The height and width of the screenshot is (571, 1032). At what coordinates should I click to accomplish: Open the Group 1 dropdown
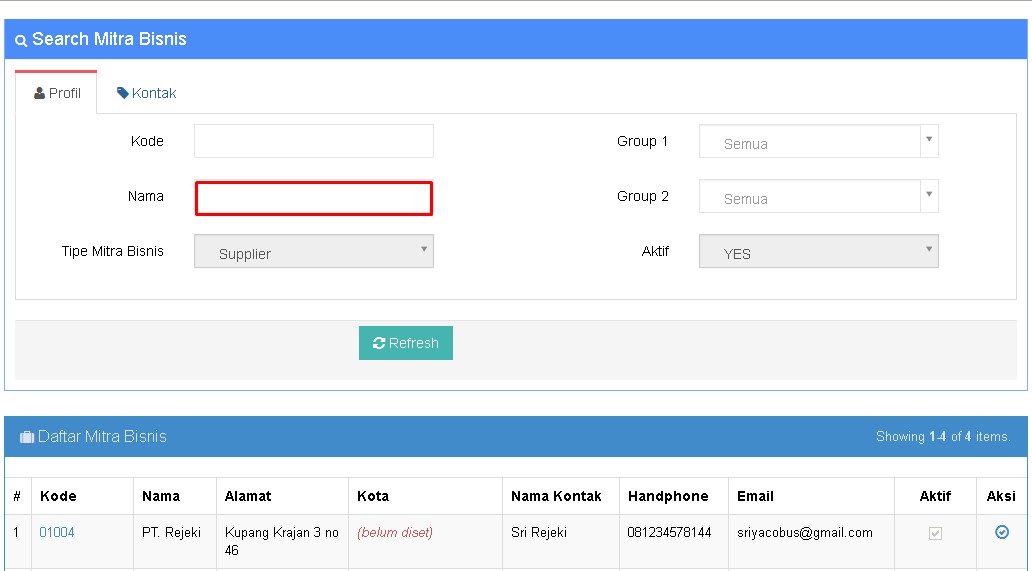click(x=818, y=142)
